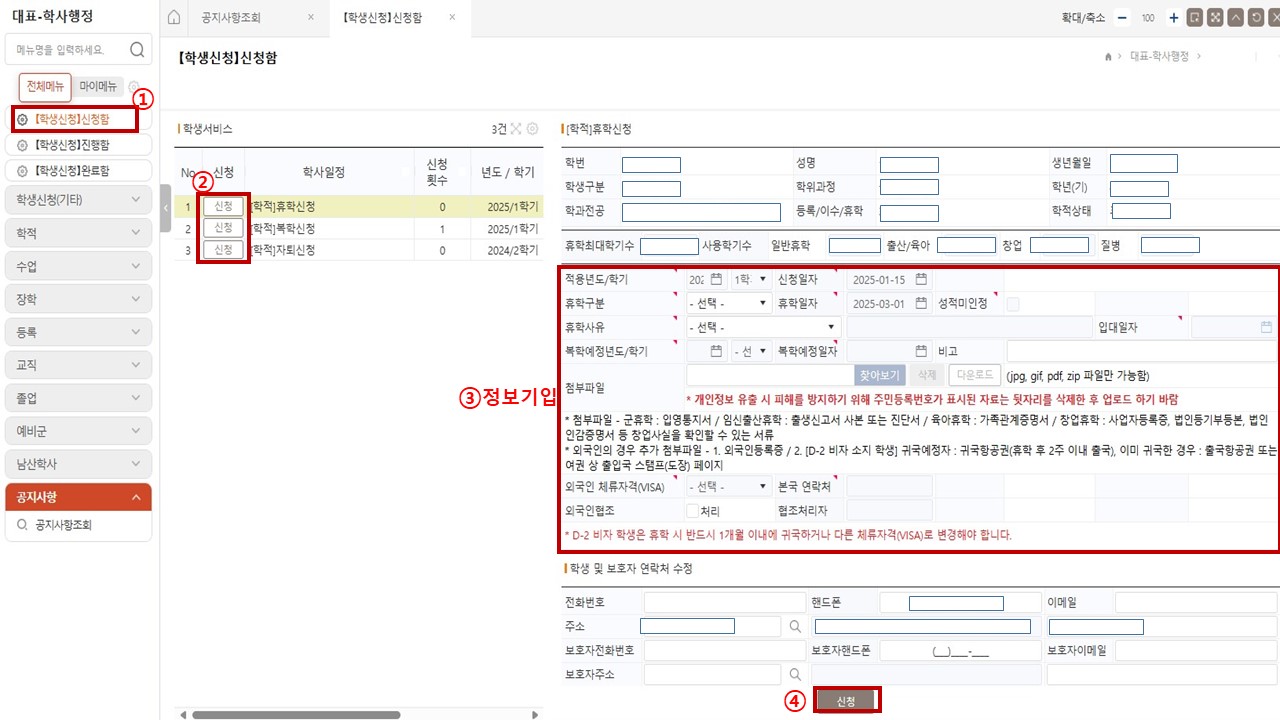Zoom in with the plus button
The image size is (1280, 720).
click(x=1174, y=18)
